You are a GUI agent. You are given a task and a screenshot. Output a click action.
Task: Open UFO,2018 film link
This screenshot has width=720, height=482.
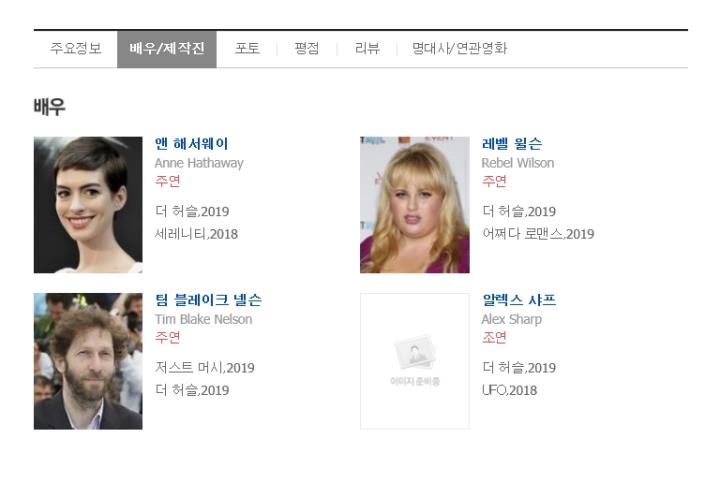pyautogui.click(x=509, y=390)
